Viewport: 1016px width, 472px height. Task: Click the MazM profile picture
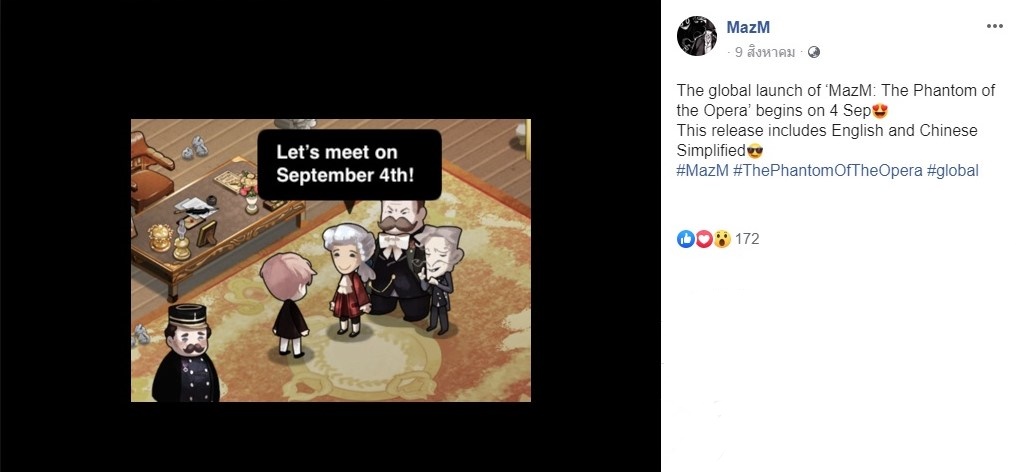pos(697,36)
